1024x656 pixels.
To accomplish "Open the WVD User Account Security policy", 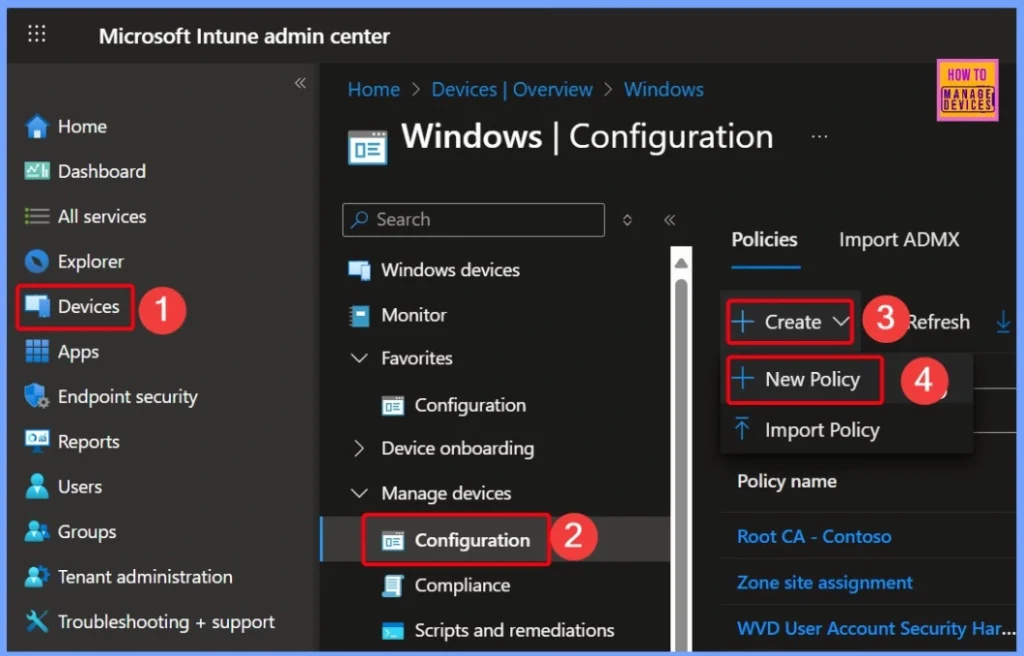I will [x=876, y=629].
